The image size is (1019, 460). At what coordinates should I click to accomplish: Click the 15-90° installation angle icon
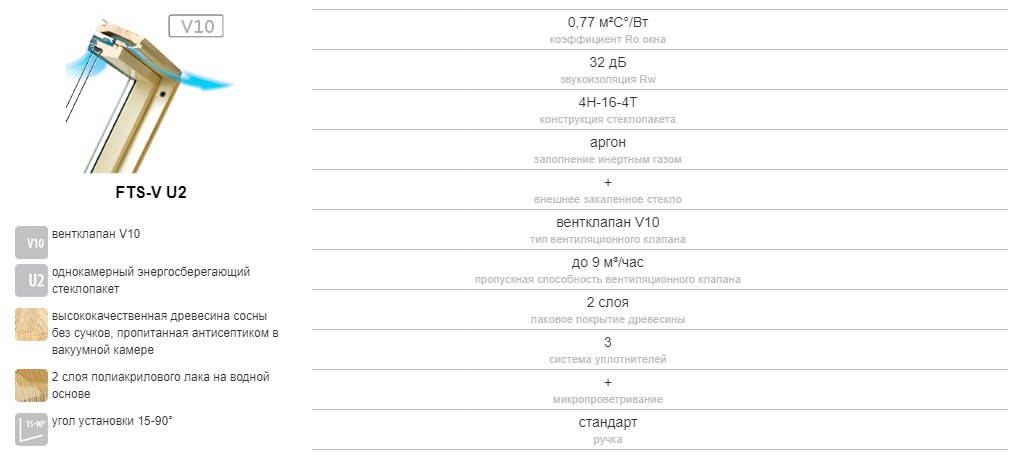31,429
